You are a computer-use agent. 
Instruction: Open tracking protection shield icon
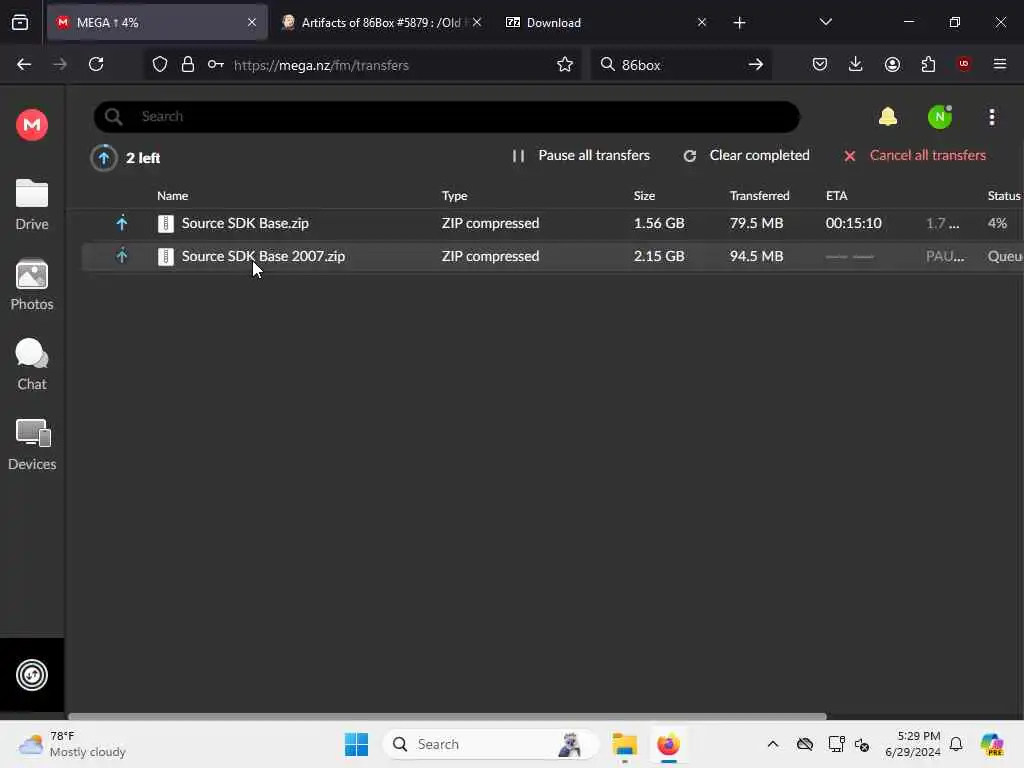pyautogui.click(x=159, y=64)
